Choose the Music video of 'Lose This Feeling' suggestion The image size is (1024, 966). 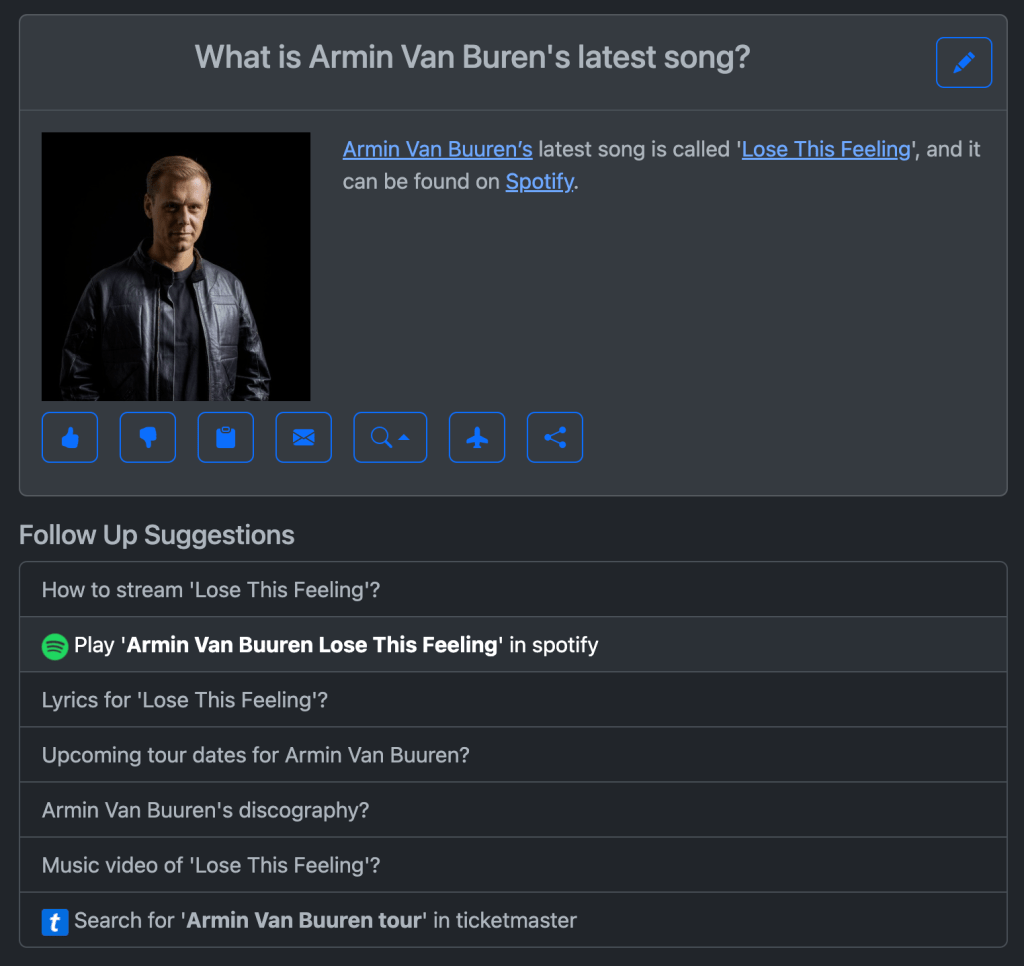(x=211, y=865)
